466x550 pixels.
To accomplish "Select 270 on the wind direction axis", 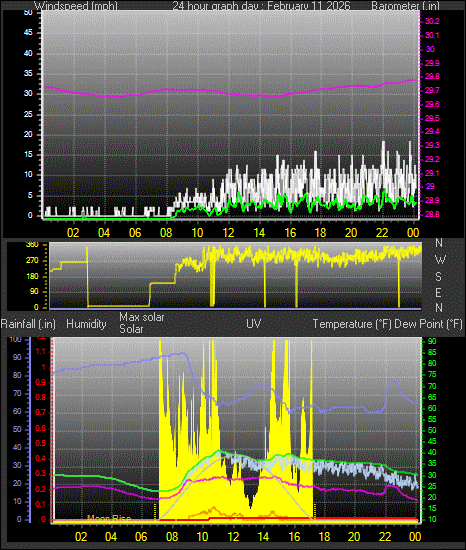I will tap(32, 261).
